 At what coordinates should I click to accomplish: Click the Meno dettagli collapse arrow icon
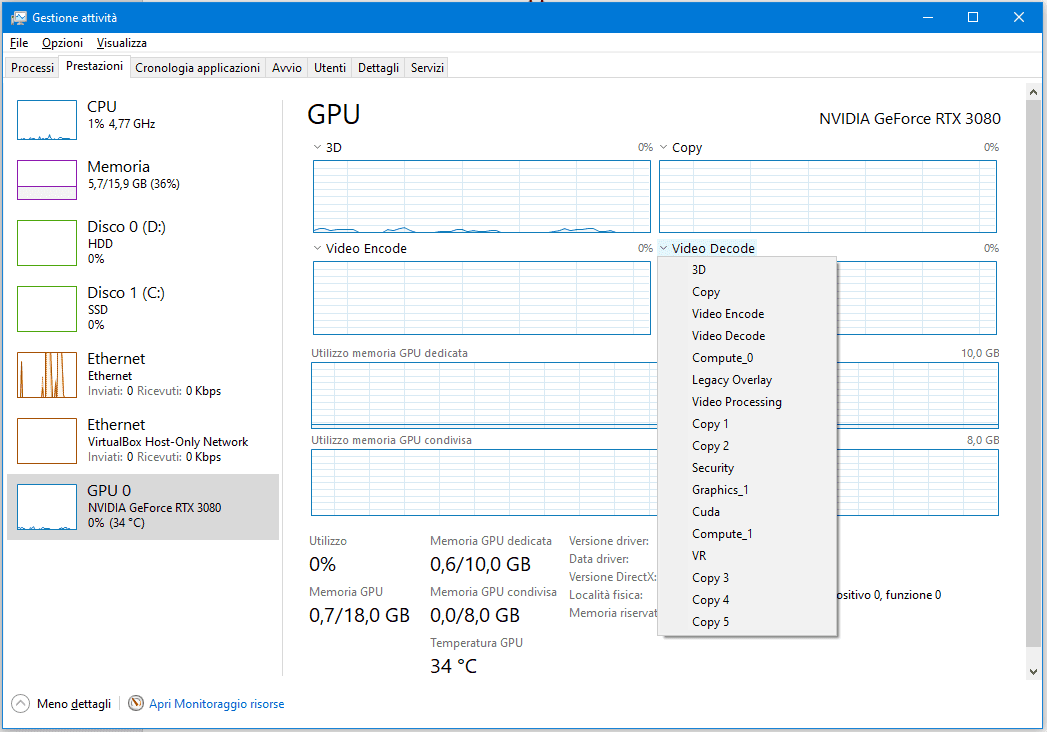(x=22, y=704)
